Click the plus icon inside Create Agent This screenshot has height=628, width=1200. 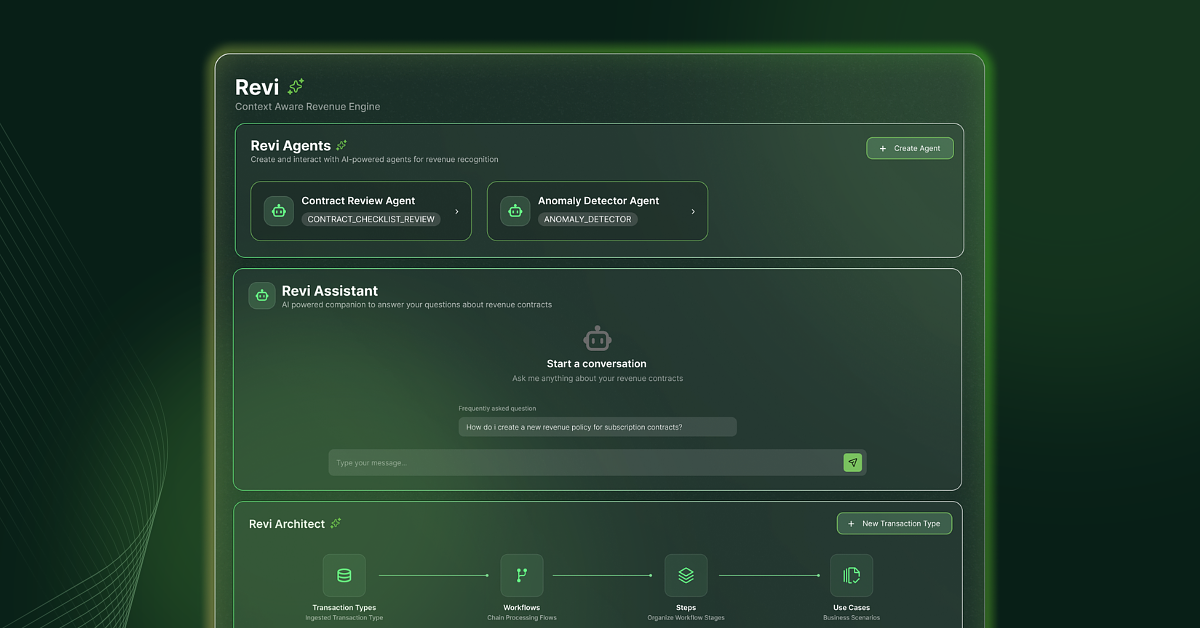(882, 147)
